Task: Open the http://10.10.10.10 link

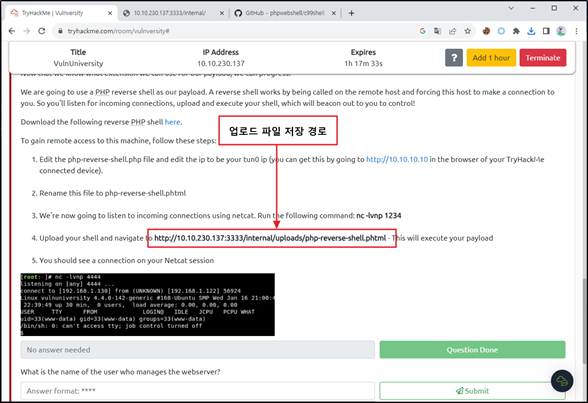Action: point(397,159)
